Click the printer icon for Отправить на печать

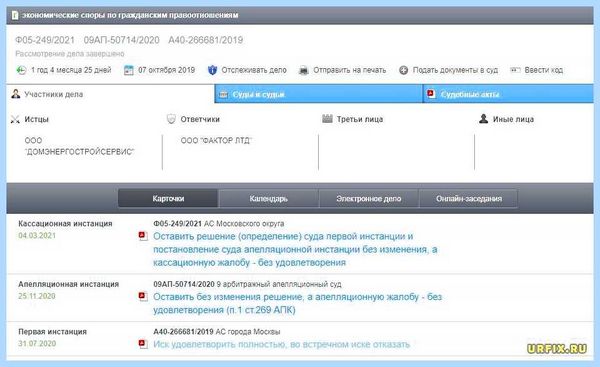[303, 70]
